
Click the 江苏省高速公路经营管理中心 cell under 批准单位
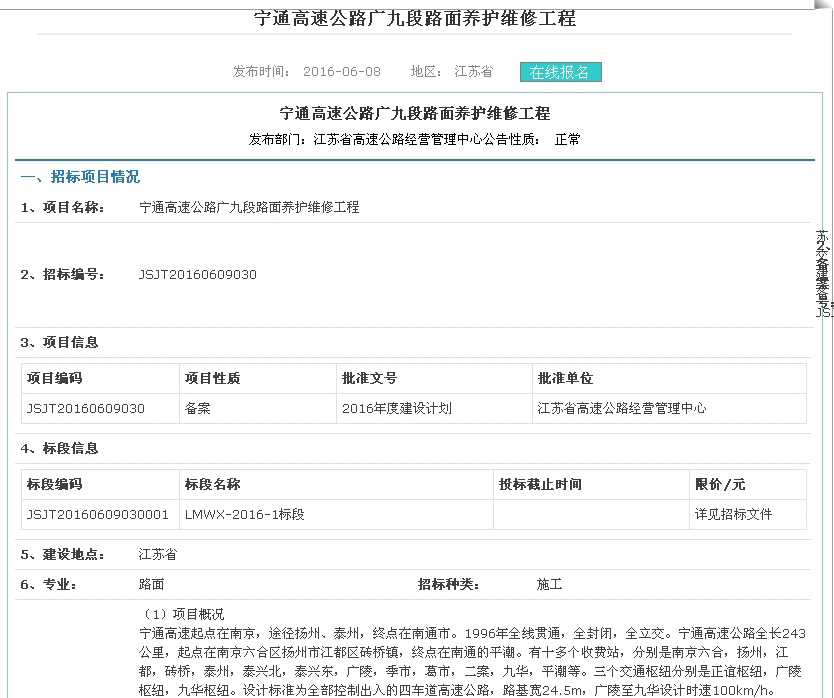coord(670,409)
